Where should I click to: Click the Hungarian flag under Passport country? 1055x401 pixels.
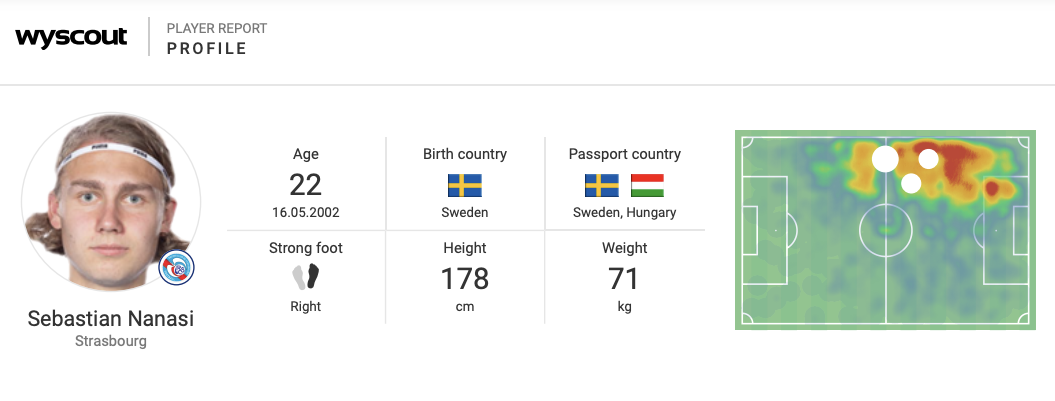click(x=647, y=186)
